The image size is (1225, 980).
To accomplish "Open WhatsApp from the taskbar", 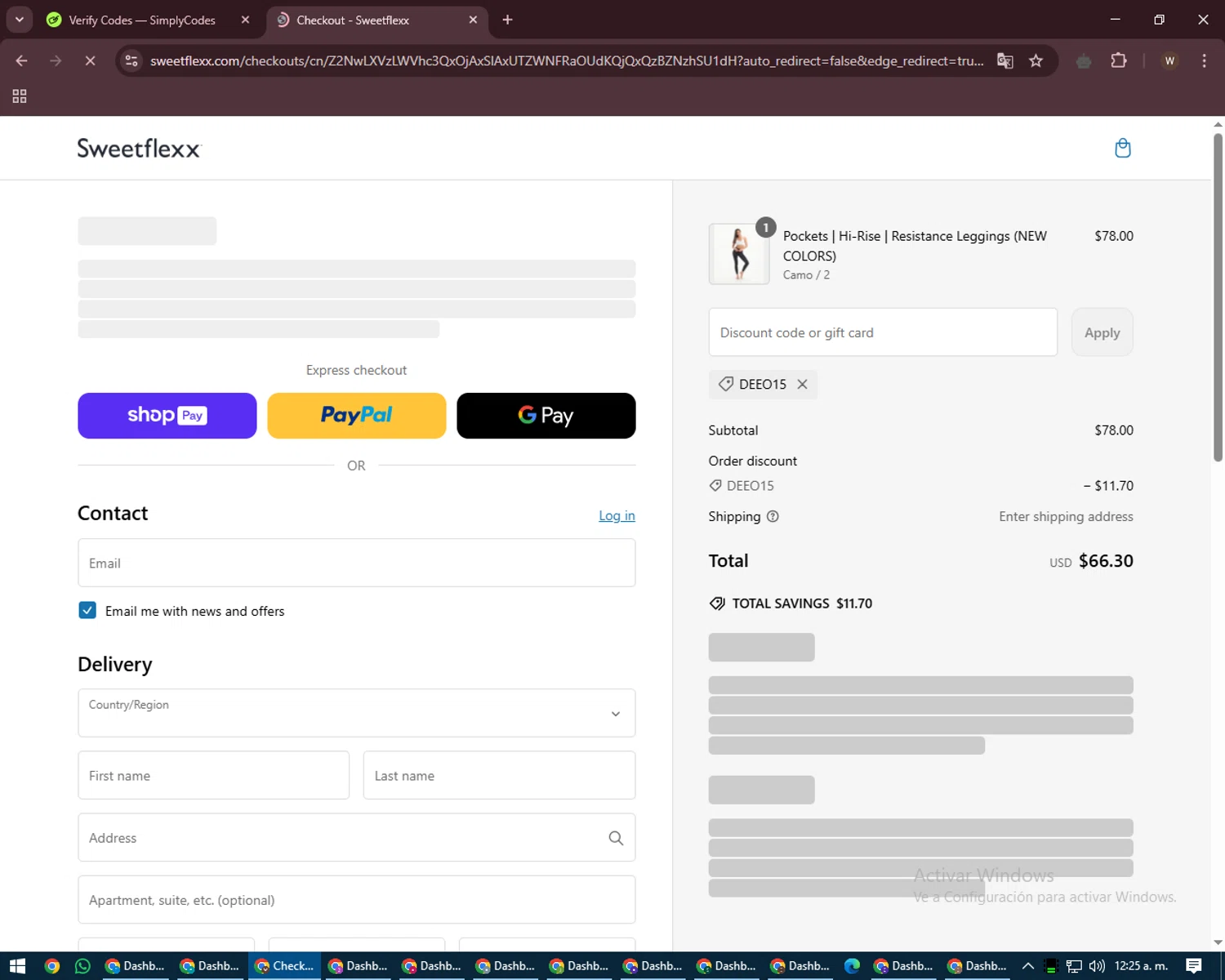I will coord(82,966).
